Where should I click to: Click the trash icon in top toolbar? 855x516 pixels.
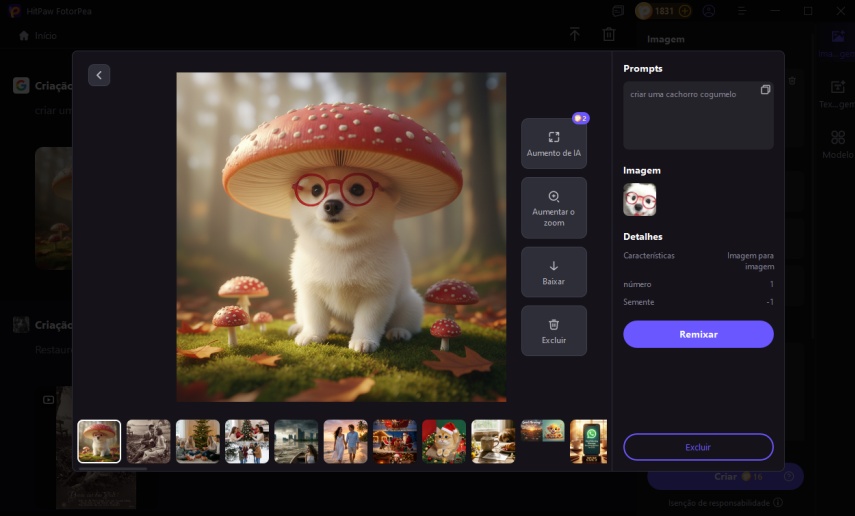pyautogui.click(x=608, y=35)
